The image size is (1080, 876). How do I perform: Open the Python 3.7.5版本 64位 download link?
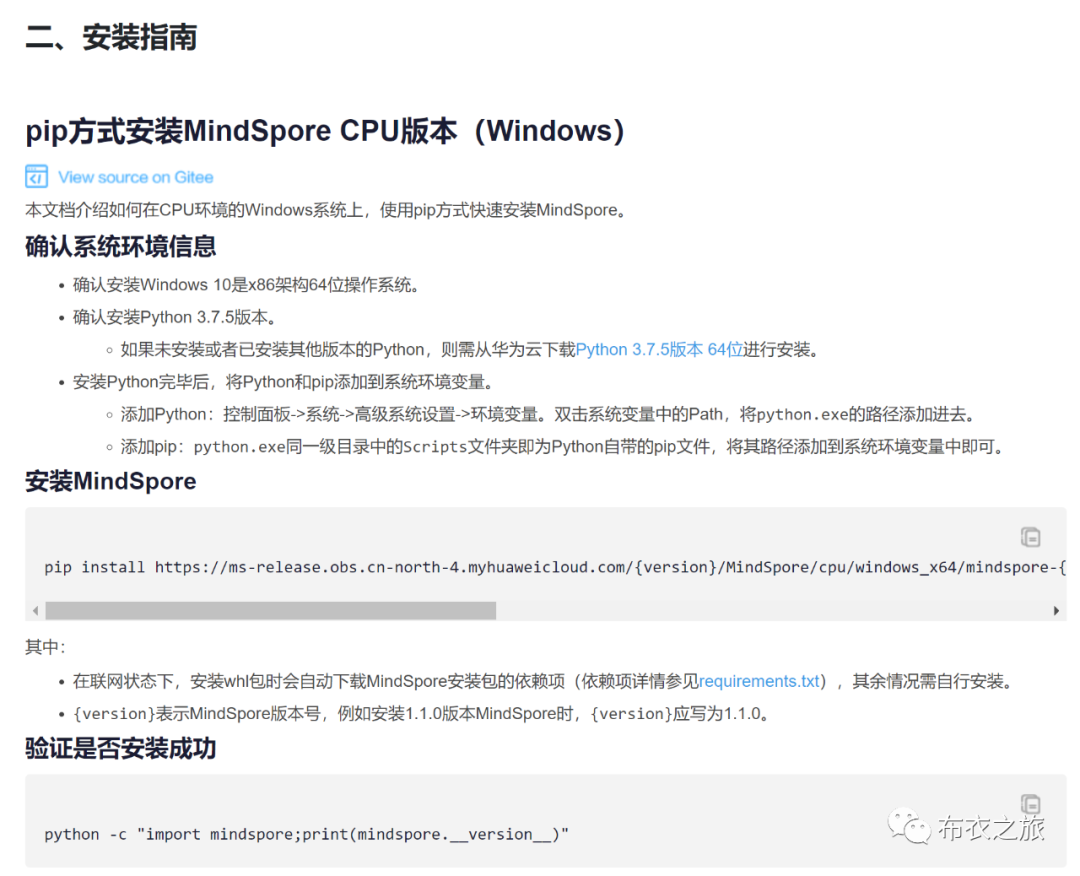click(659, 349)
